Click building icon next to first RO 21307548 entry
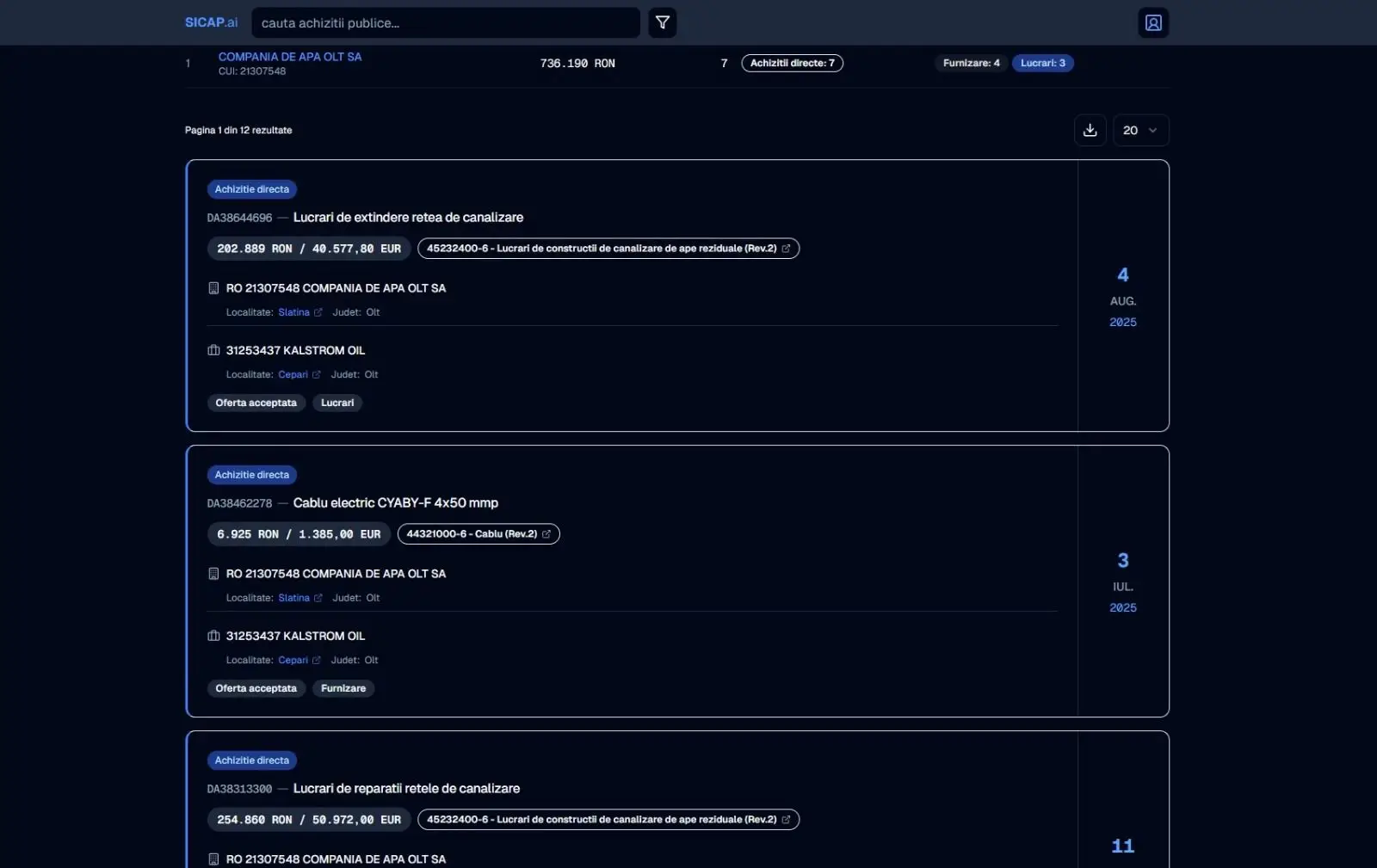This screenshot has width=1377, height=868. point(213,288)
